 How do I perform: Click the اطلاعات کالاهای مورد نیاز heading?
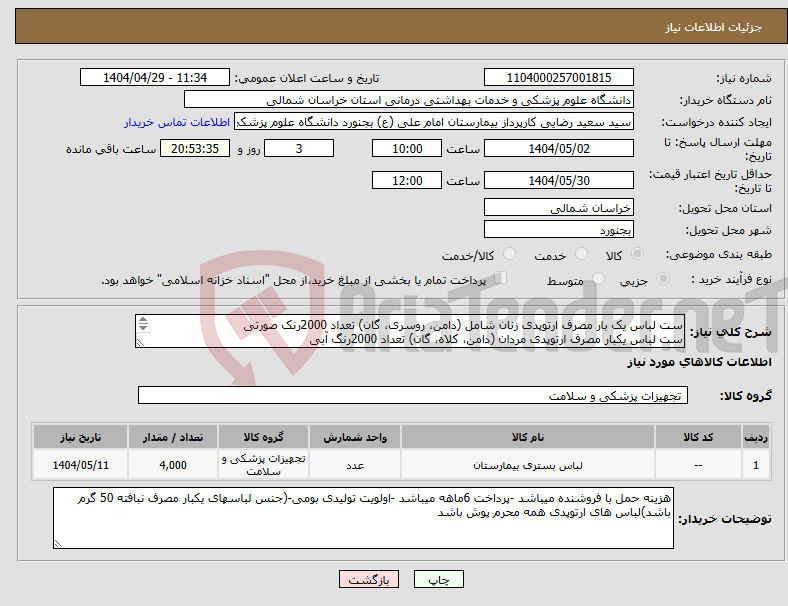coord(699,362)
